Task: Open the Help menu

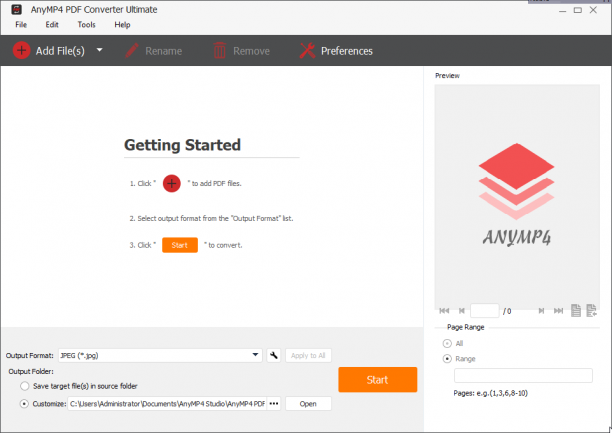Action: [122, 25]
